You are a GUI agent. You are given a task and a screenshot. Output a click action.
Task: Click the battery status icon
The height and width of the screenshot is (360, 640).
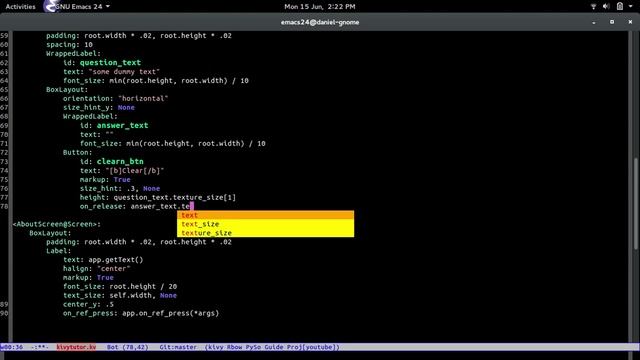(620, 6)
